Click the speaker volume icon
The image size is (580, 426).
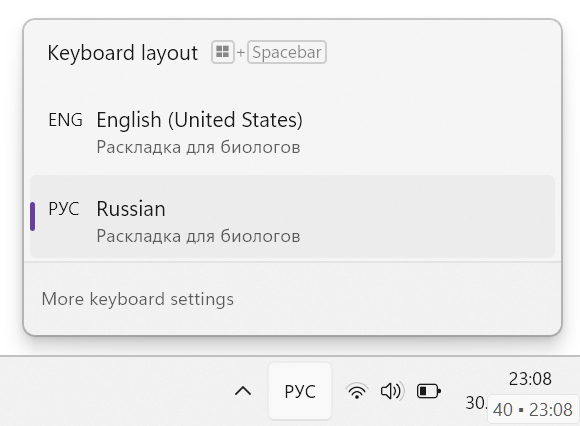click(391, 391)
